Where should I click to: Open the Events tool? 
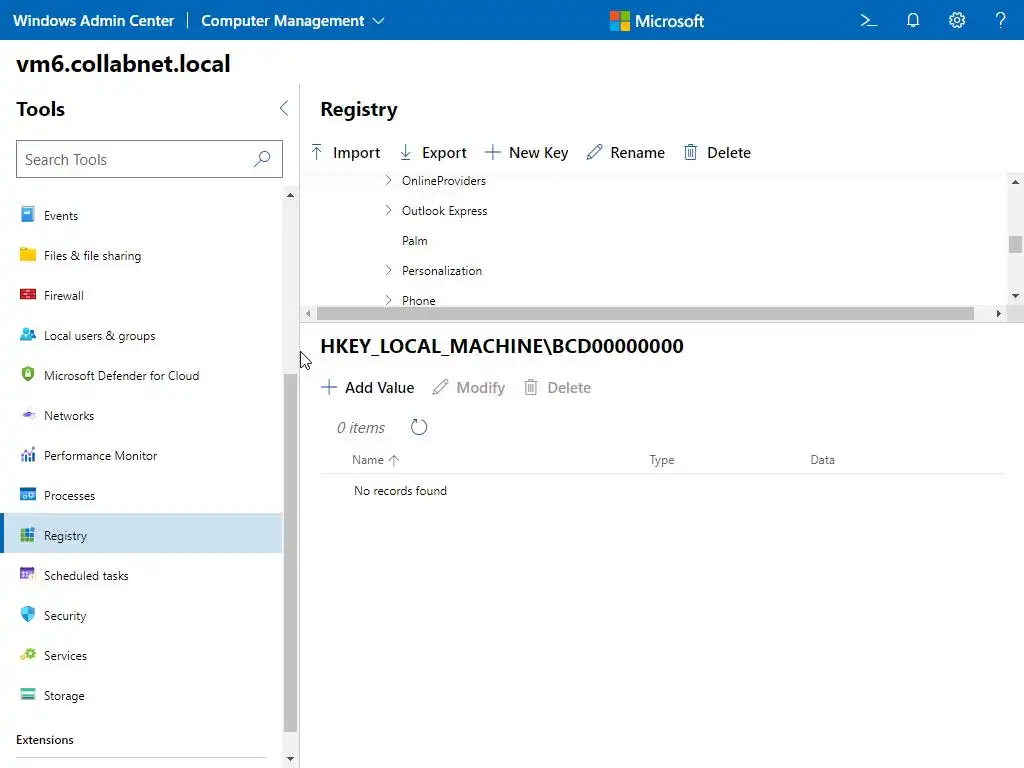[142, 216]
